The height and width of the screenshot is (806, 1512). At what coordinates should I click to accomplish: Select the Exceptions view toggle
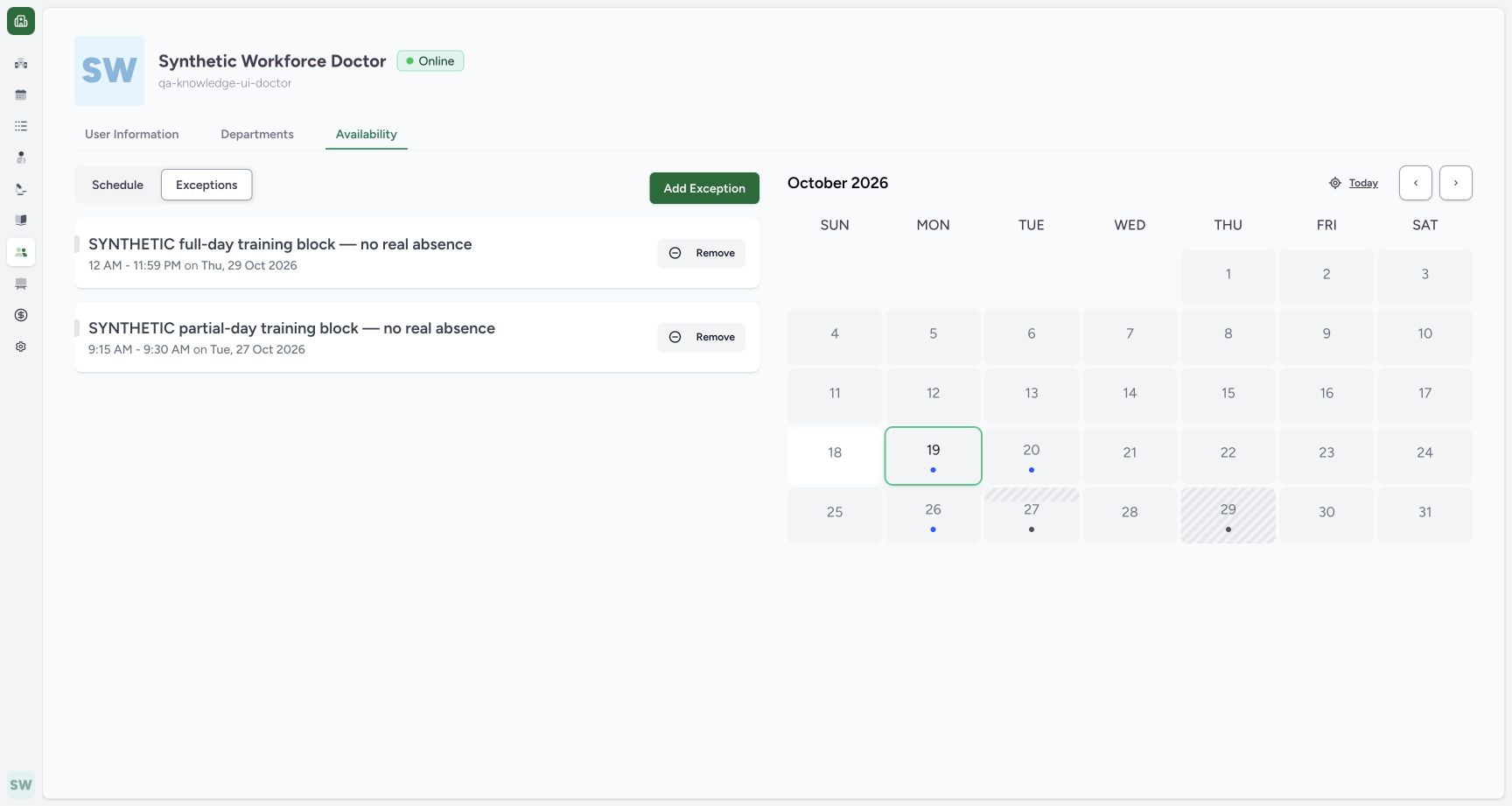206,185
